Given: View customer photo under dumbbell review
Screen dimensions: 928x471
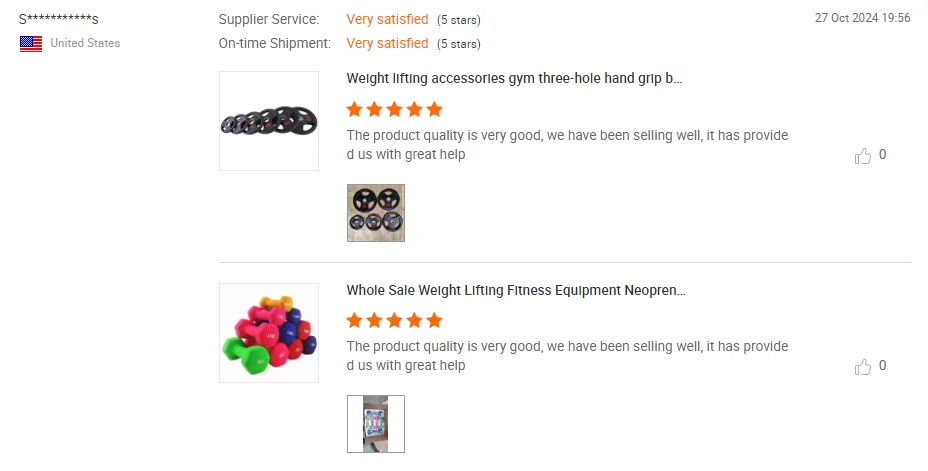Looking at the screenshot, I should (x=376, y=424).
